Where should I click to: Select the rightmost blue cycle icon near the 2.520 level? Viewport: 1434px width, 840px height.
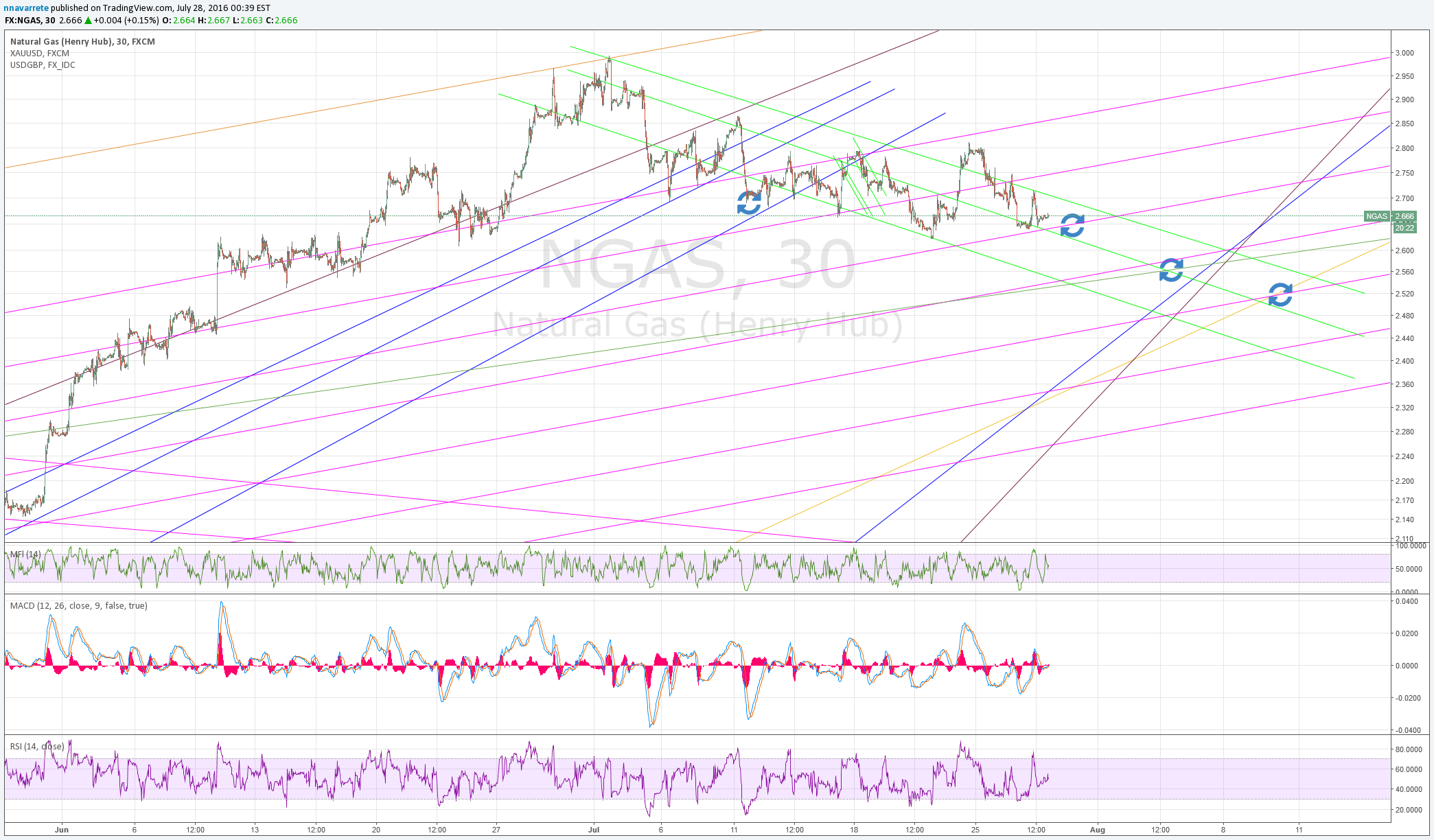(x=1280, y=294)
